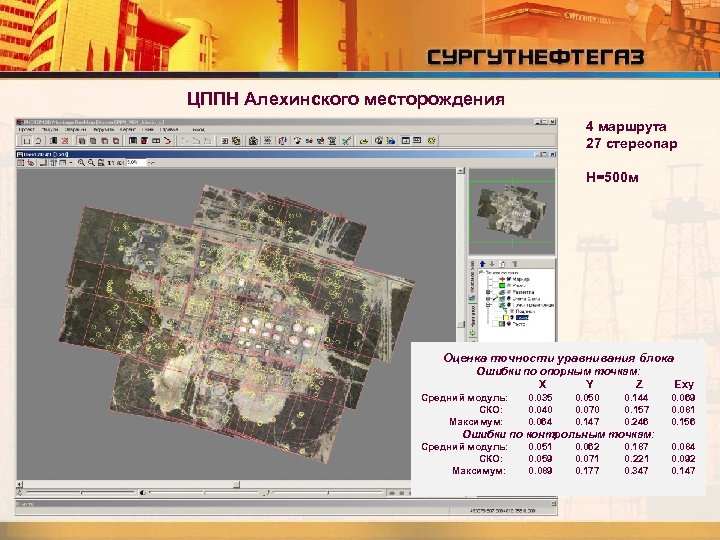Toggle visibility of the highlighted layer
This screenshot has width=720, height=540.
[512, 317]
